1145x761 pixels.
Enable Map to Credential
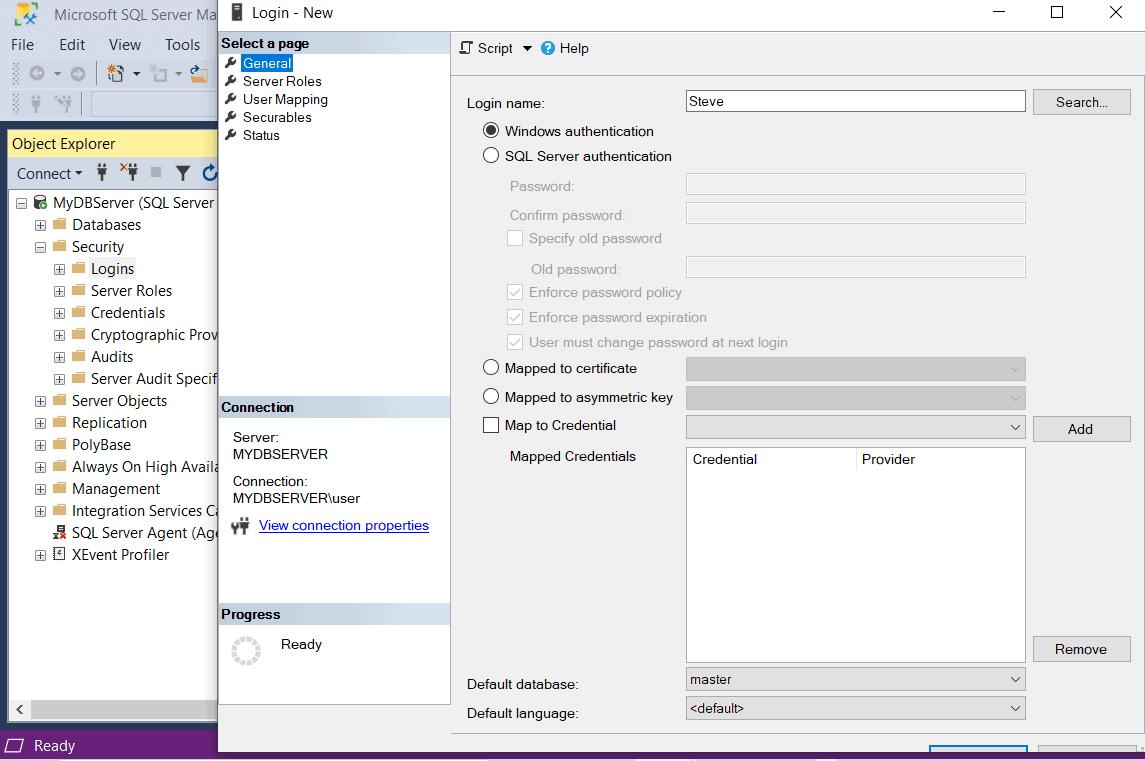click(x=491, y=424)
